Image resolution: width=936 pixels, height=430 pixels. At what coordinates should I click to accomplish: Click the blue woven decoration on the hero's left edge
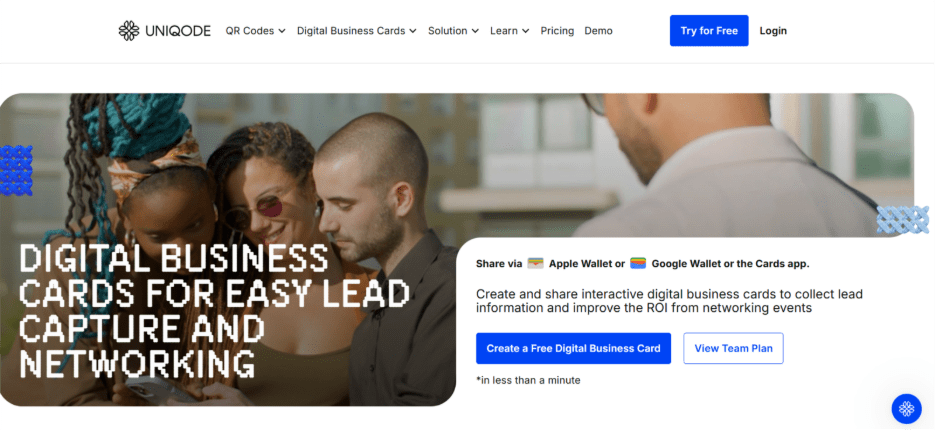(16, 170)
